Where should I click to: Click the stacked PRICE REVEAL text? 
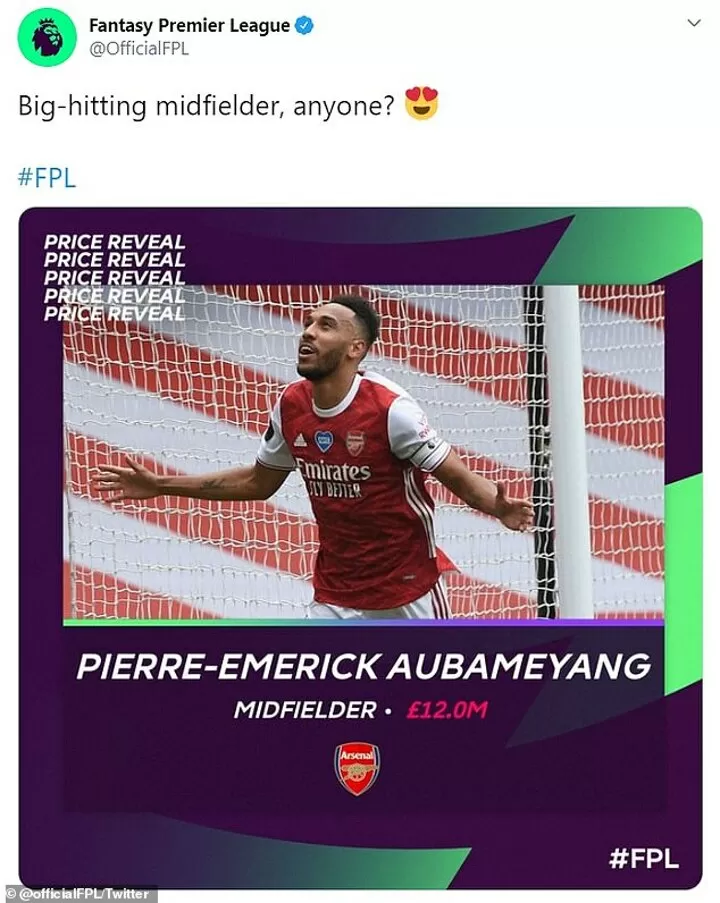pos(114,278)
